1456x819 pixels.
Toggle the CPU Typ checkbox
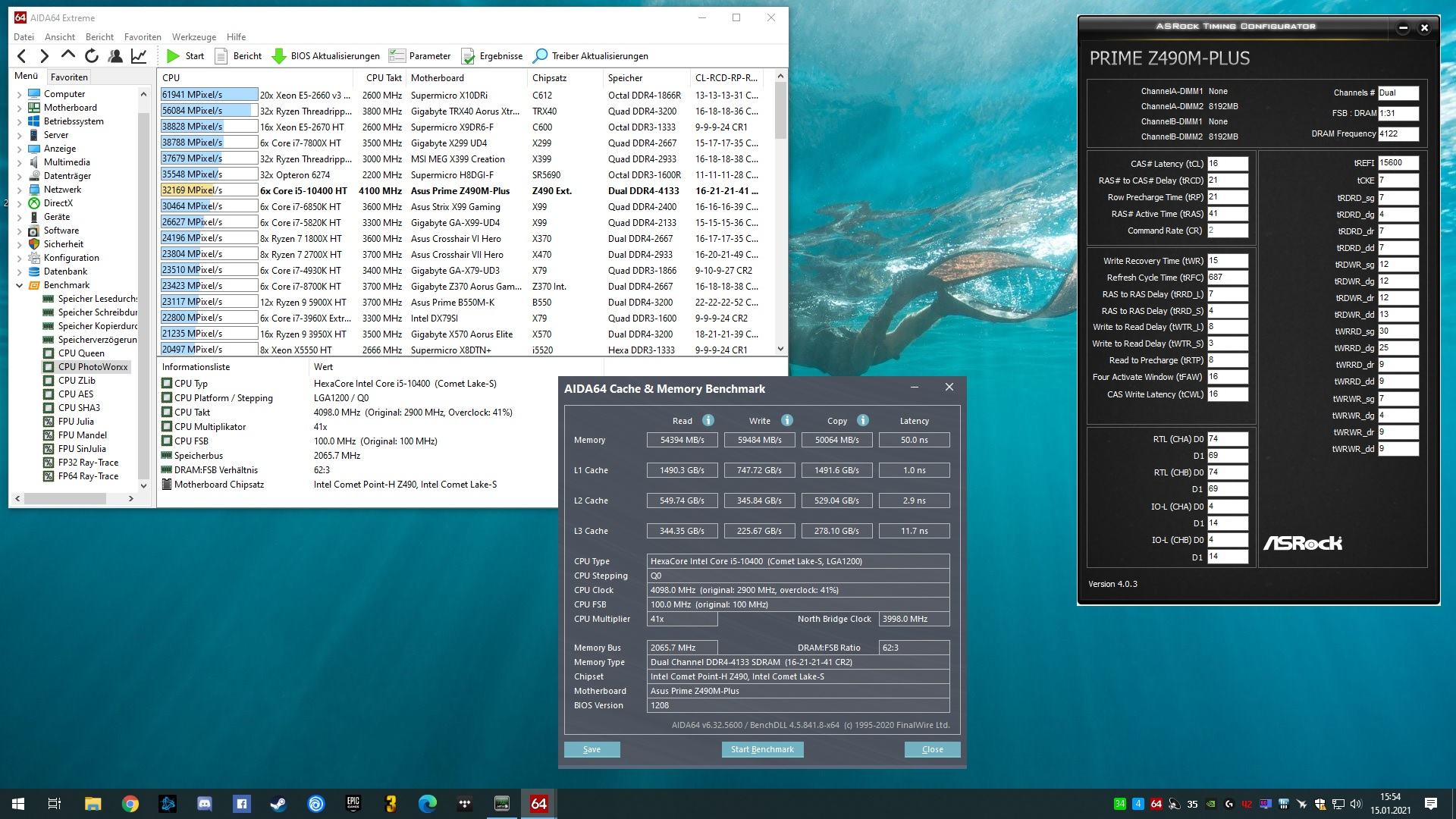coord(167,384)
